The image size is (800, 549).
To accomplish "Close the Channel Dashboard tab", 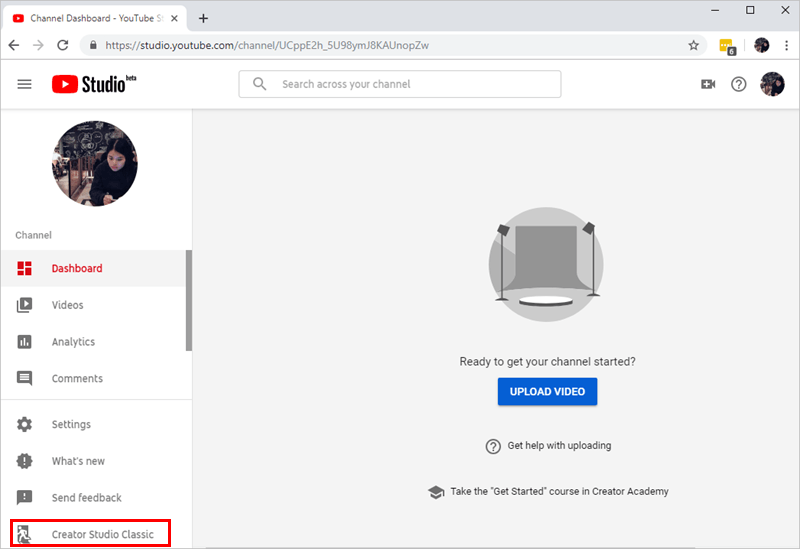I will [x=174, y=18].
